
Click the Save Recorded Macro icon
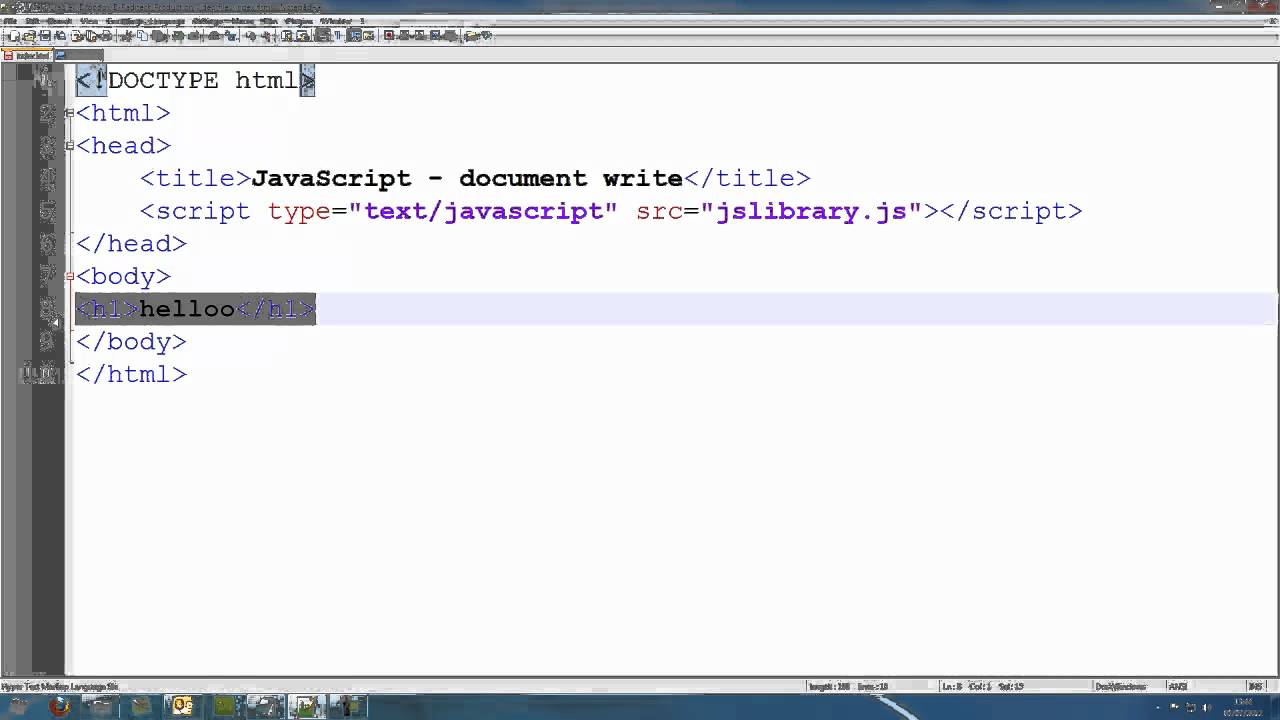(x=450, y=36)
